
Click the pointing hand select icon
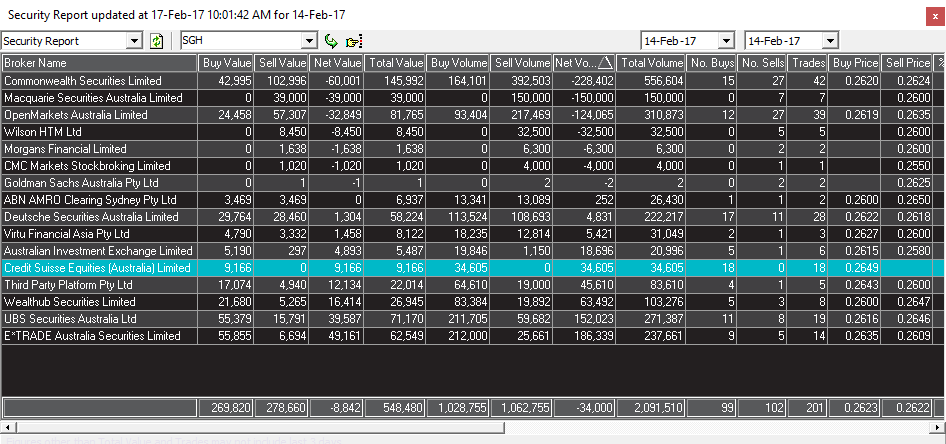point(354,42)
